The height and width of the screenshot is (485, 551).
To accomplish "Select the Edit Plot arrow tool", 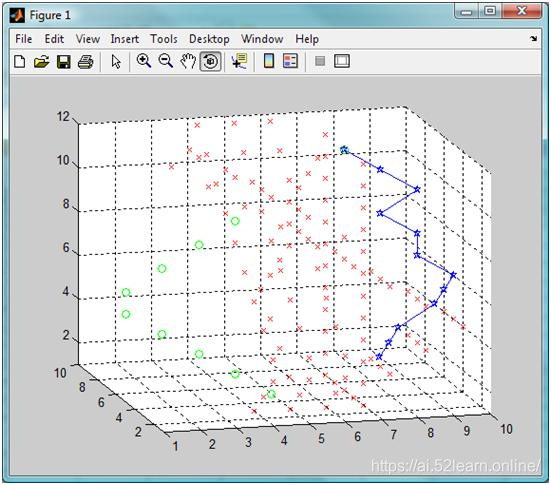I will point(116,62).
